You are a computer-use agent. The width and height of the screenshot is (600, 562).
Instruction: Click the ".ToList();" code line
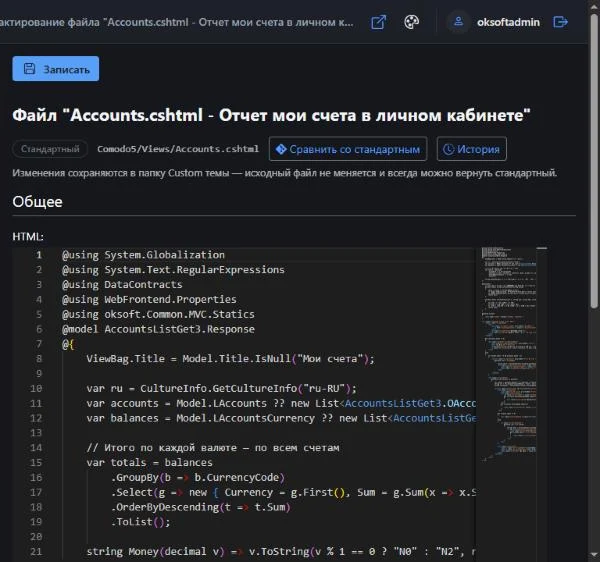[x=140, y=522]
